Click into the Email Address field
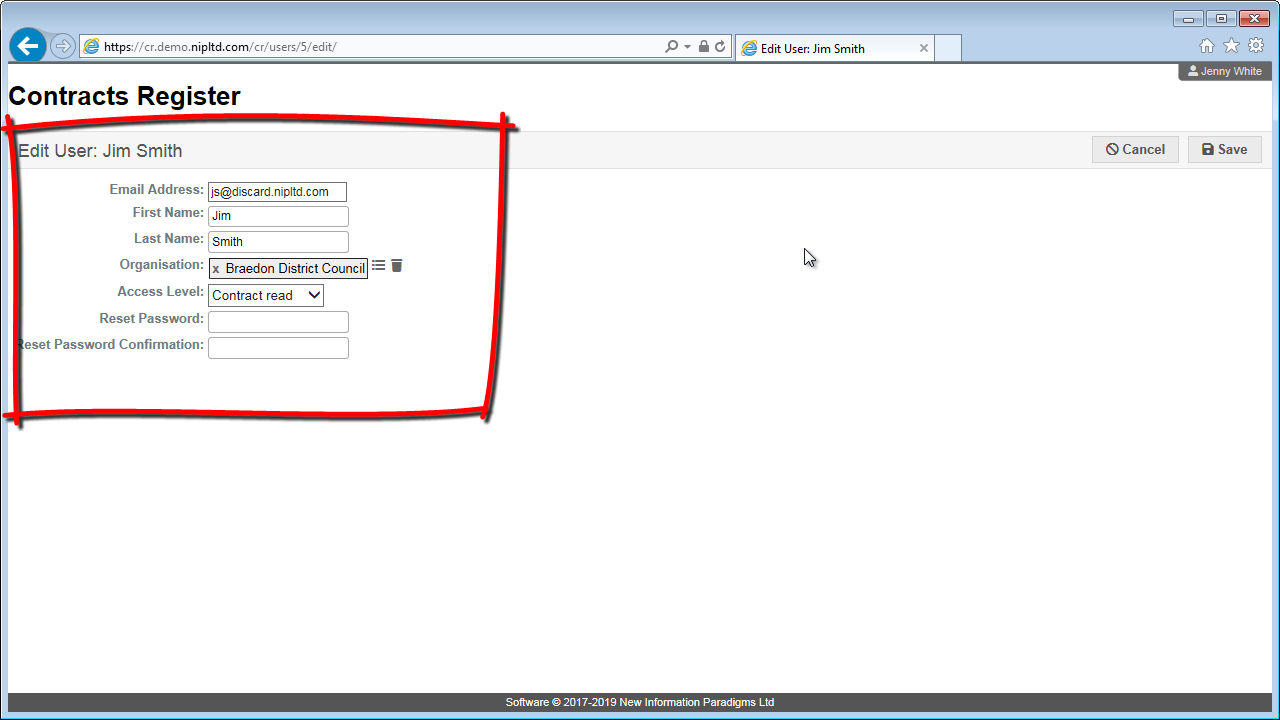 click(277, 192)
